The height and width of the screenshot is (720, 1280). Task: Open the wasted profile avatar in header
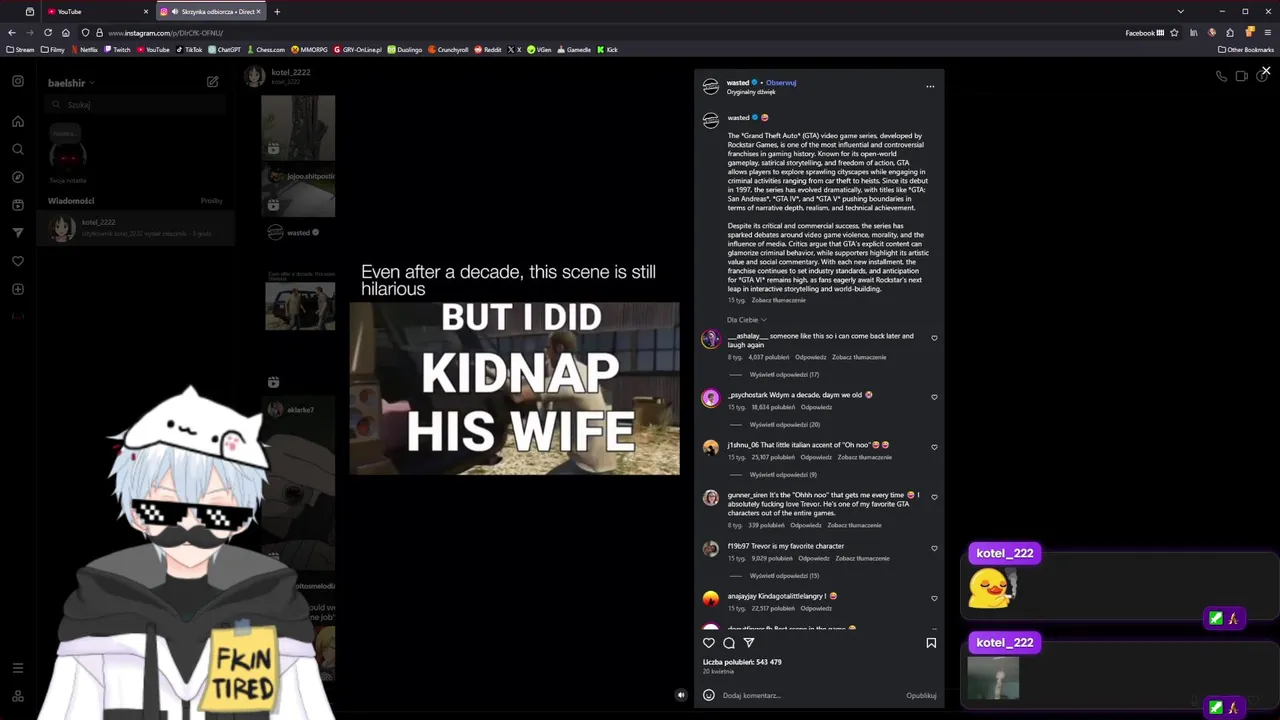(x=711, y=86)
